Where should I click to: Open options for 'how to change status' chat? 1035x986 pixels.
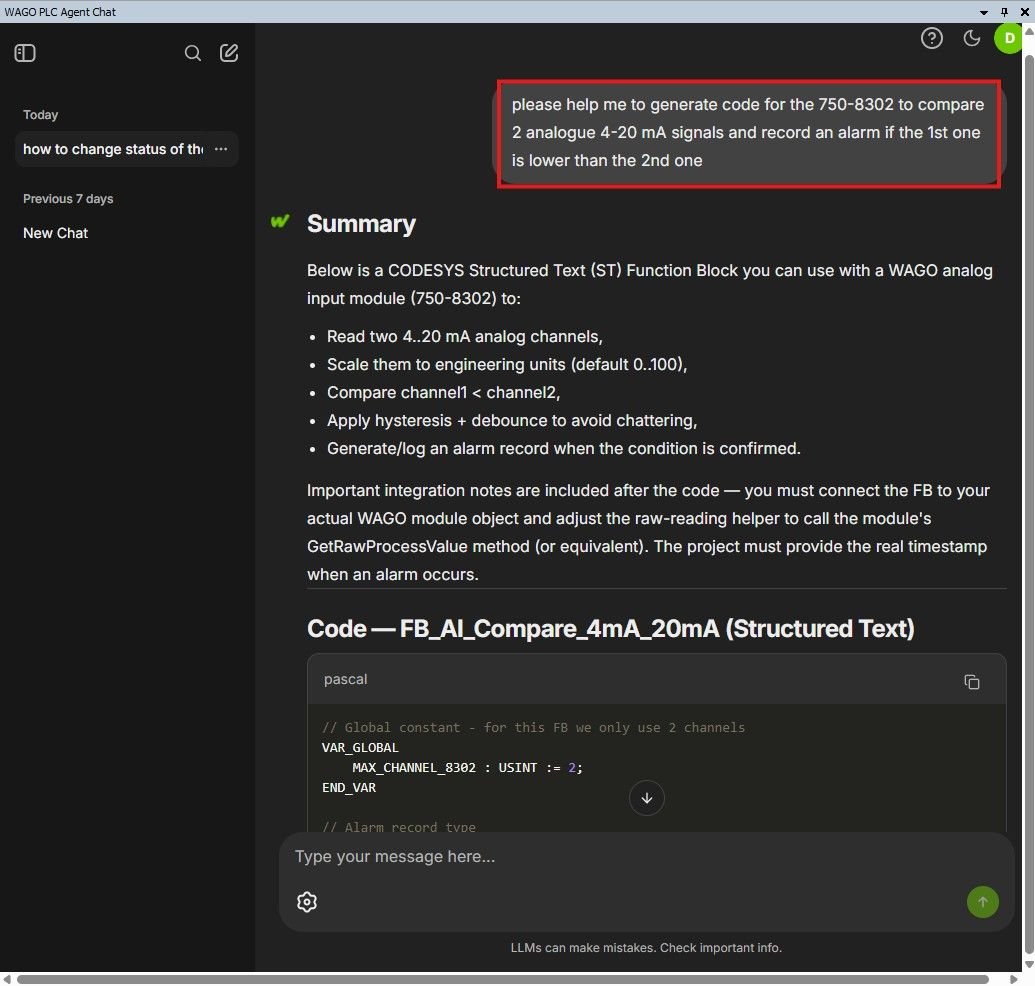click(x=221, y=149)
